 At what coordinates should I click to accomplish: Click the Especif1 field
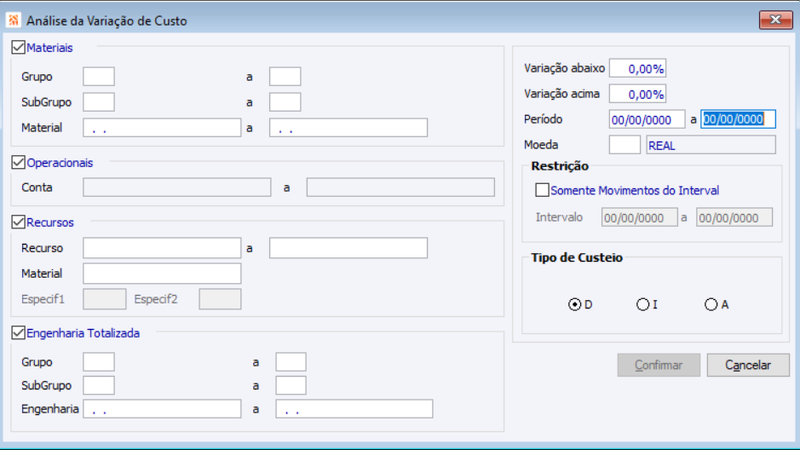click(x=105, y=299)
